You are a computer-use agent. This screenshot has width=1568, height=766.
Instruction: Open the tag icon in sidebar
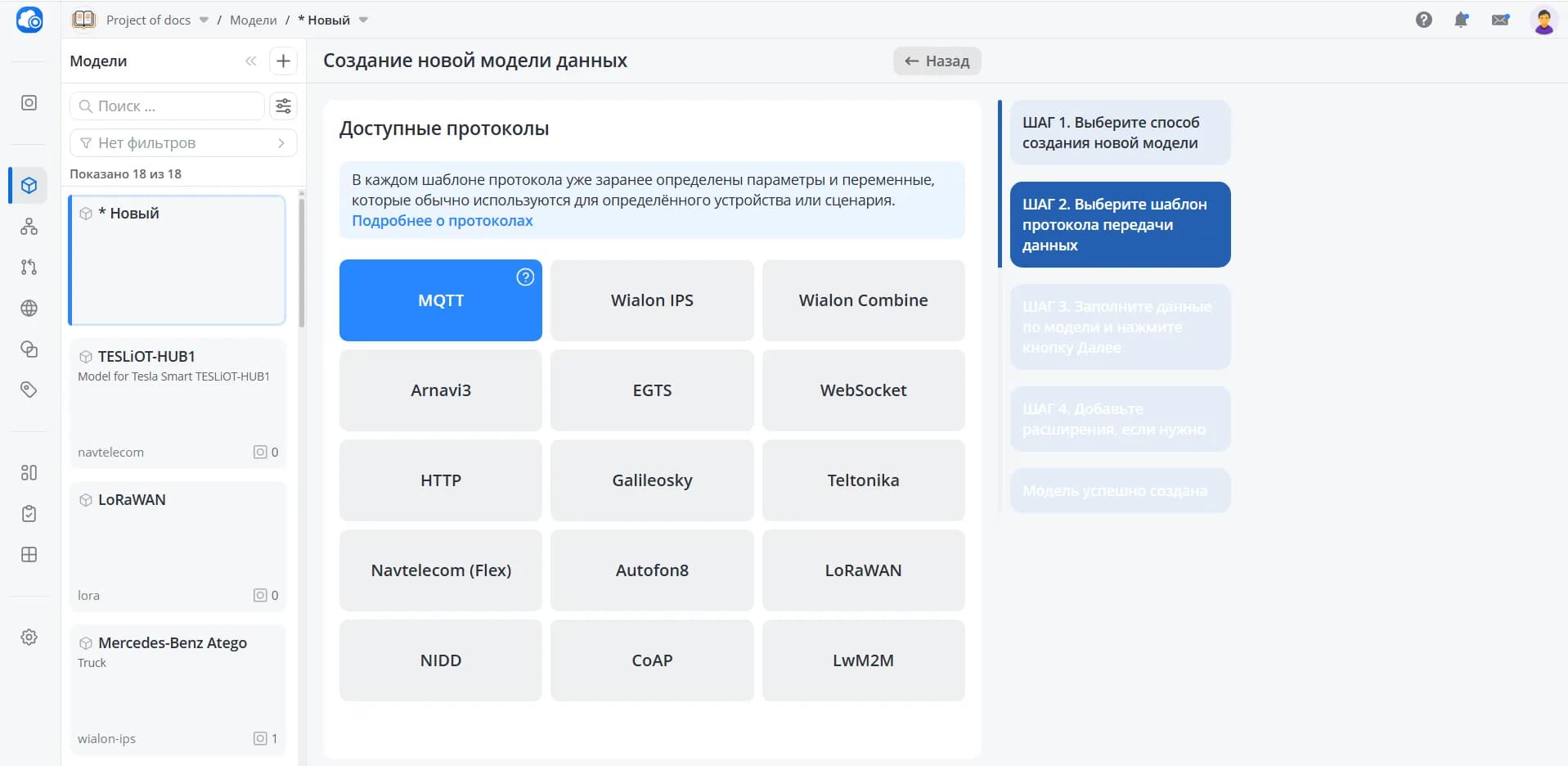coord(29,390)
